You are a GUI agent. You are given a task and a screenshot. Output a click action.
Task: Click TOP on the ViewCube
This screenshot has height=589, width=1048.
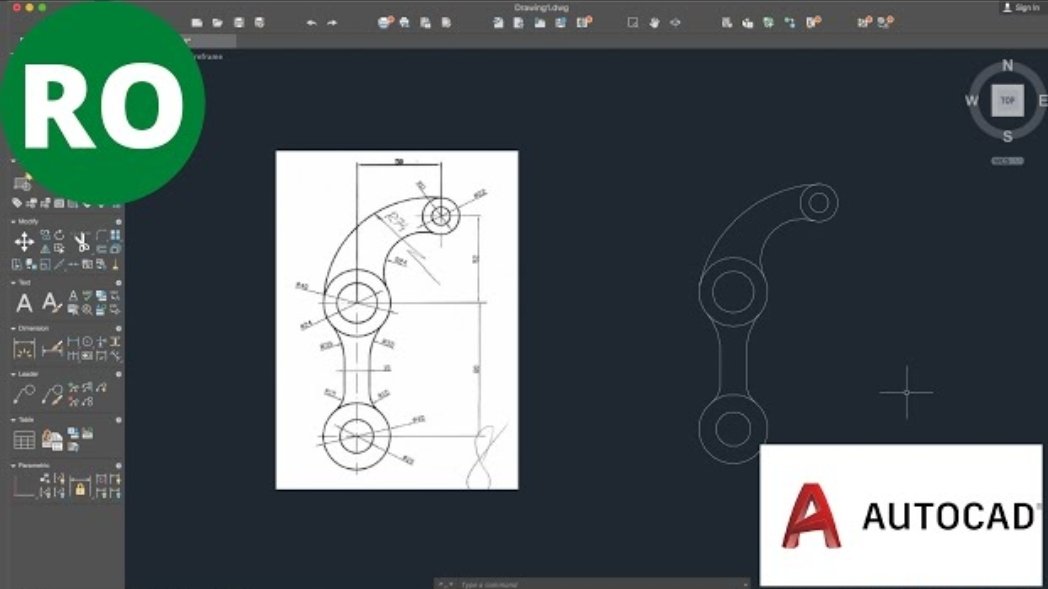tap(1006, 101)
